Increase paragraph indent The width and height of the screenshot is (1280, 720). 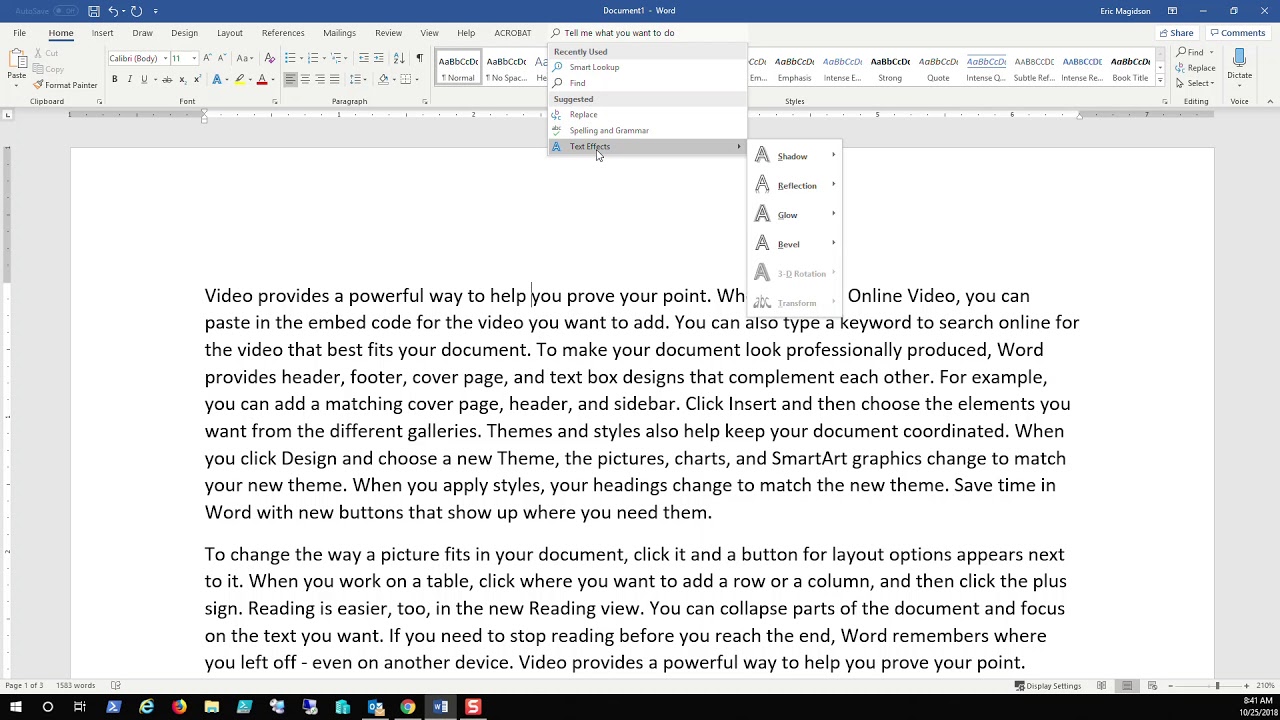pyautogui.click(x=379, y=59)
